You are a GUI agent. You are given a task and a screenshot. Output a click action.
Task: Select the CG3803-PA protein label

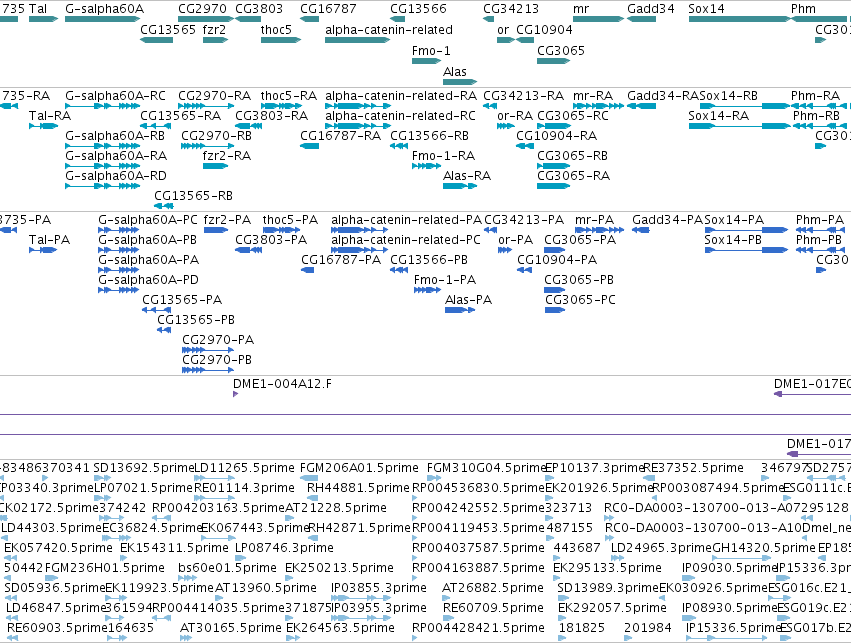(x=271, y=240)
